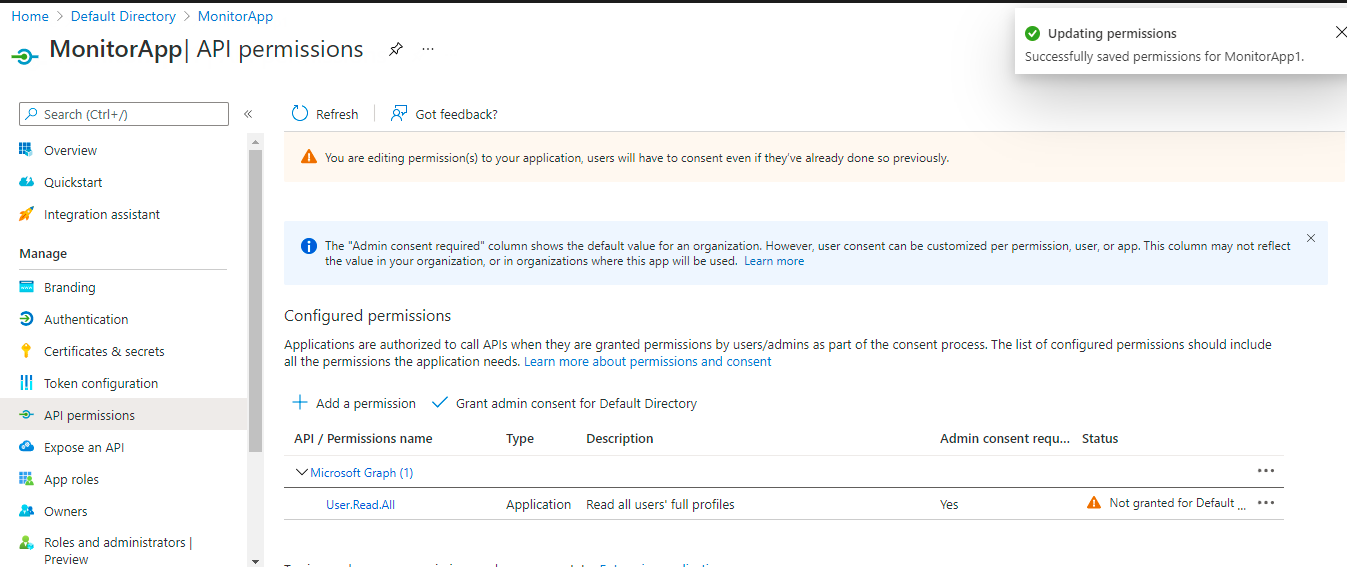Click the App roles icon

pos(26,479)
